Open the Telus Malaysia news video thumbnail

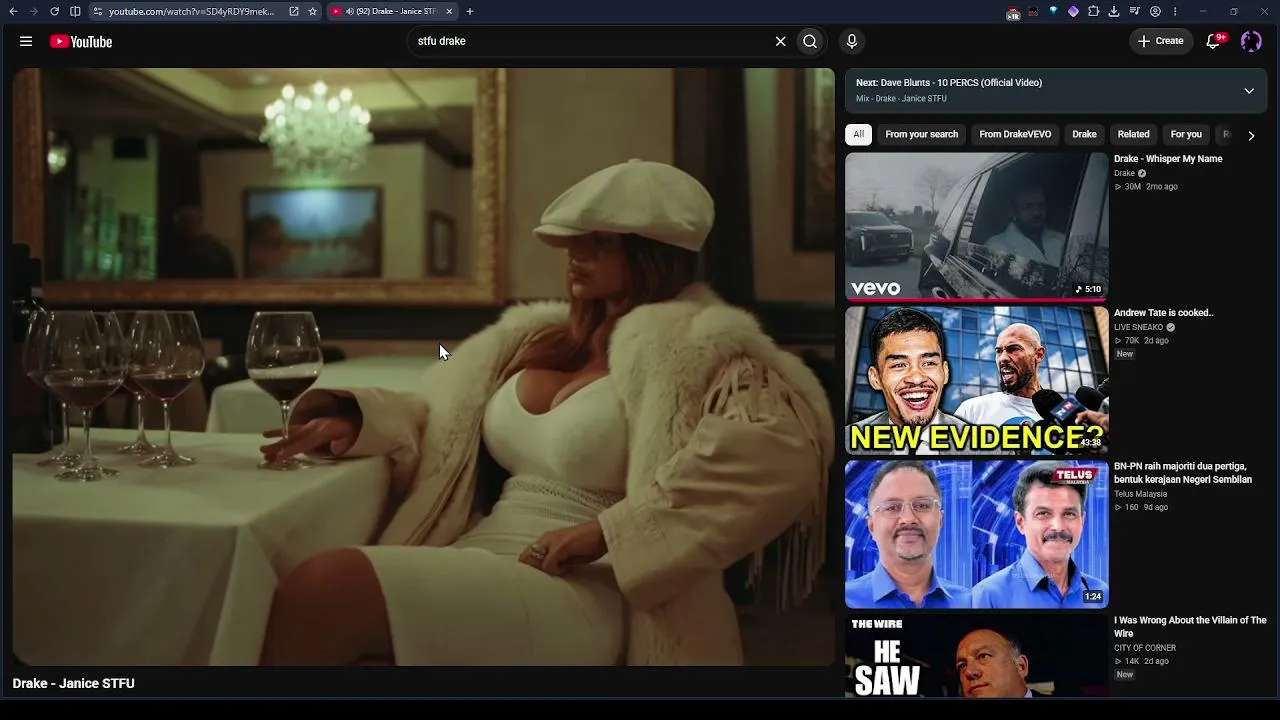click(x=977, y=534)
